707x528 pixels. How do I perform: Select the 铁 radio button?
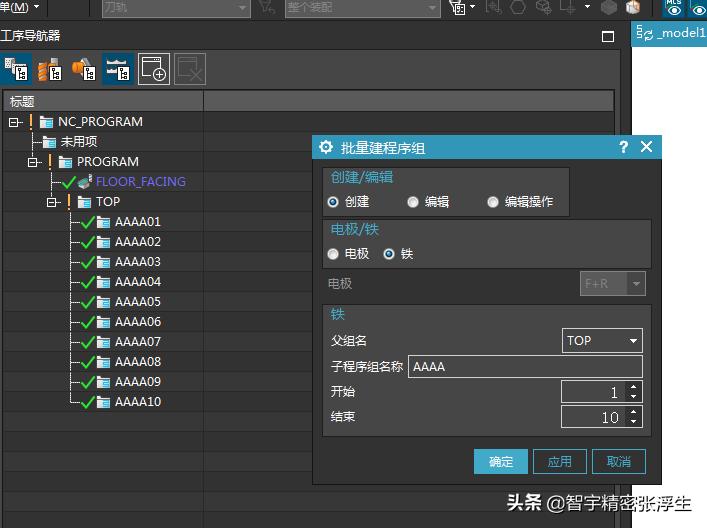389,254
